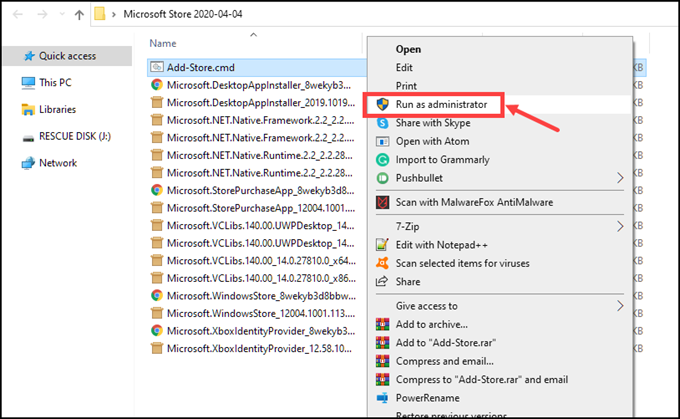Open the 7-Zip menu entry
This screenshot has width=680, height=419.
[407, 227]
